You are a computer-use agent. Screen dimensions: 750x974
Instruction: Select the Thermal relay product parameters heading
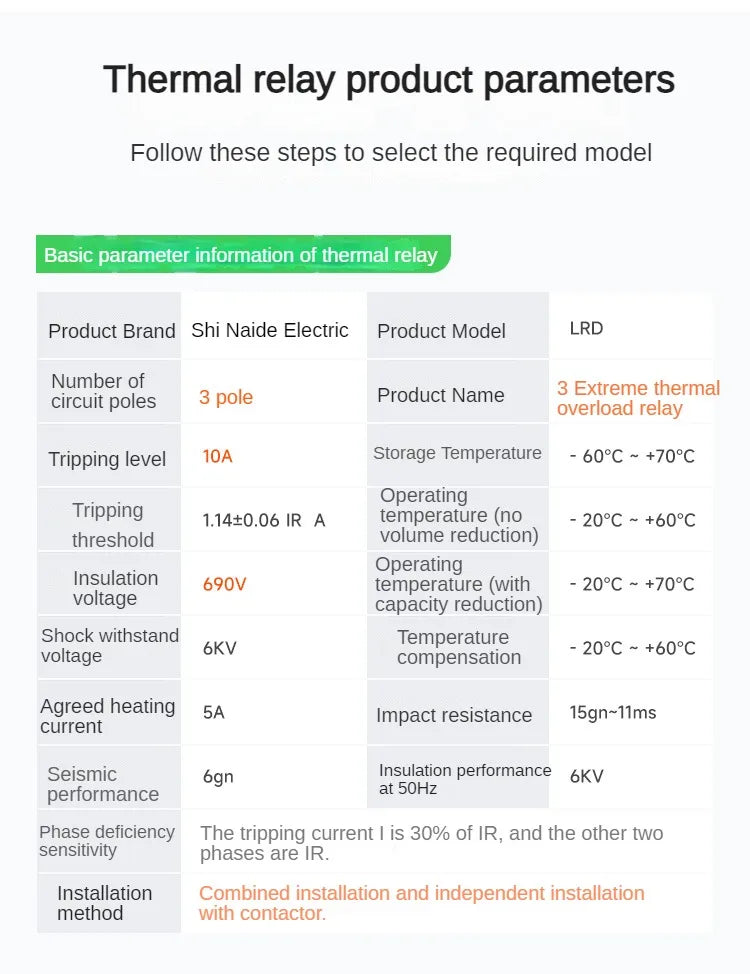[389, 80]
